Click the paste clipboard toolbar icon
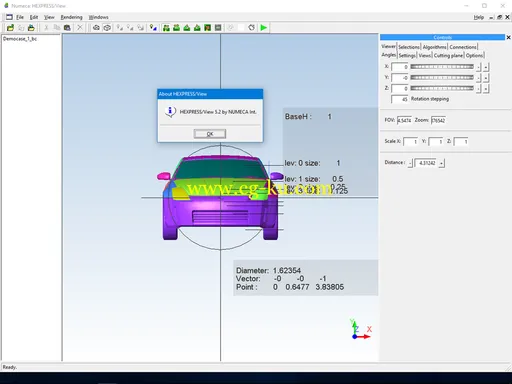This screenshot has height=384, width=512. [x=67, y=28]
